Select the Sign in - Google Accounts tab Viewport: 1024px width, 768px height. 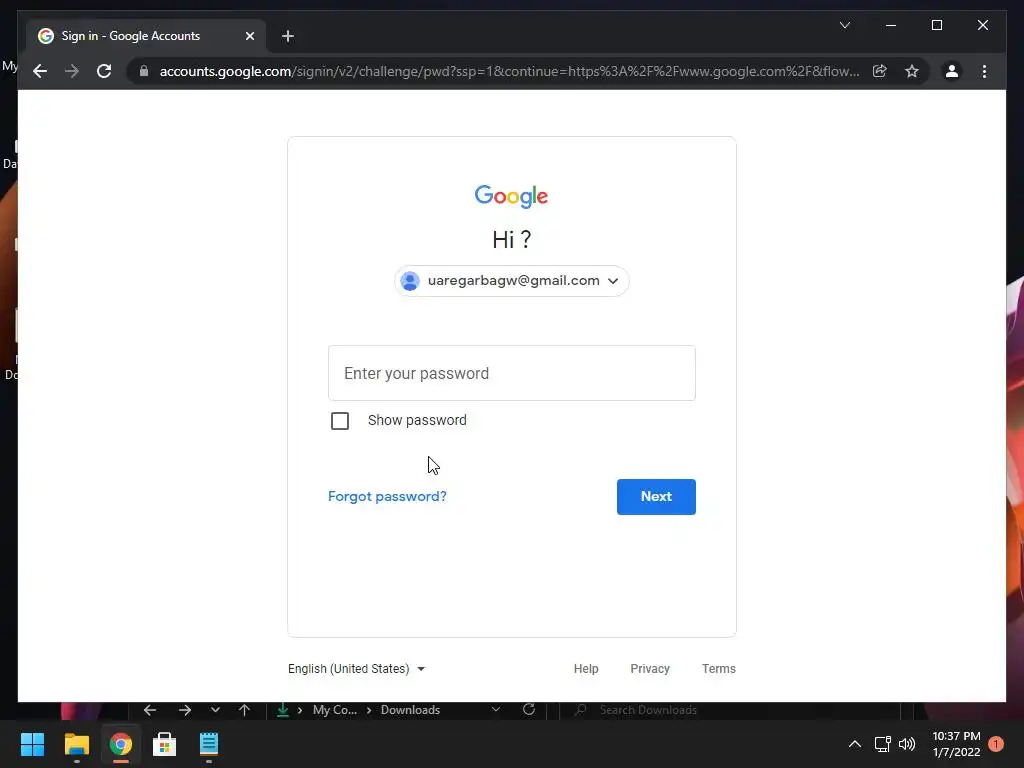[x=146, y=36]
